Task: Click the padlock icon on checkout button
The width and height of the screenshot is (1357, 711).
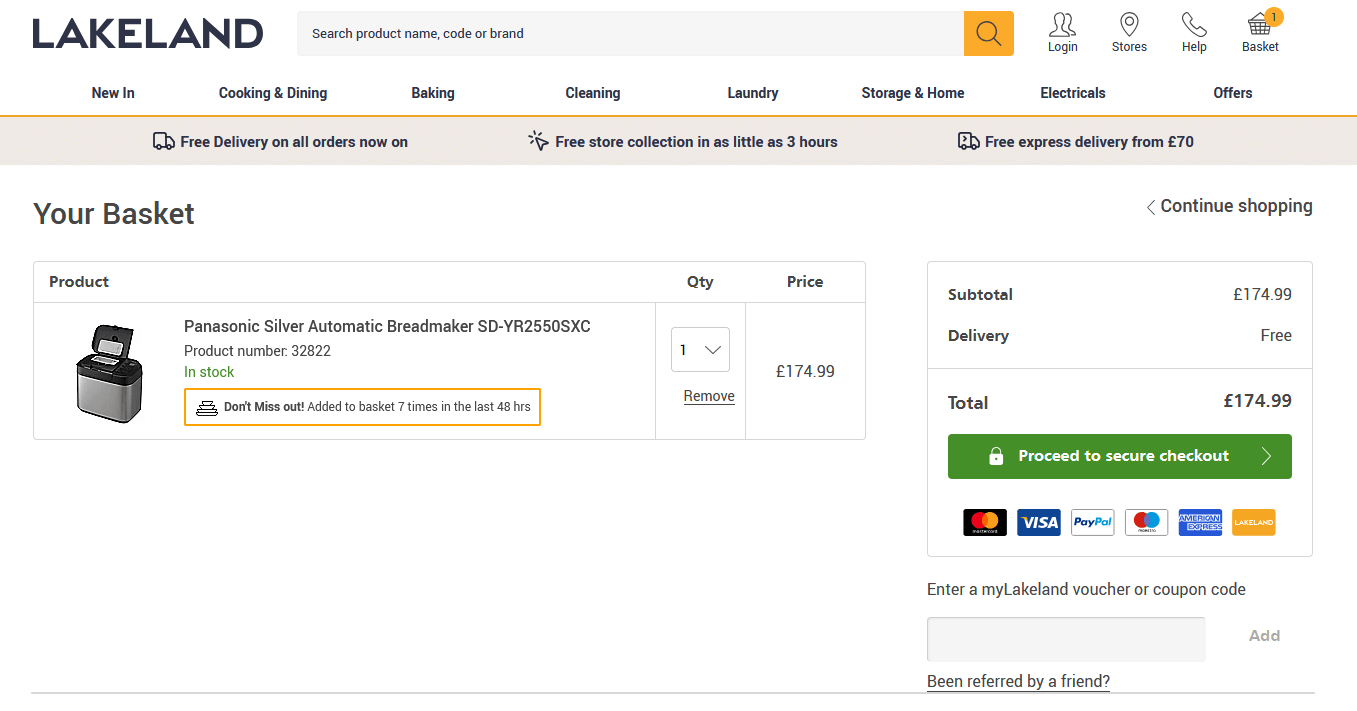Action: [x=996, y=456]
